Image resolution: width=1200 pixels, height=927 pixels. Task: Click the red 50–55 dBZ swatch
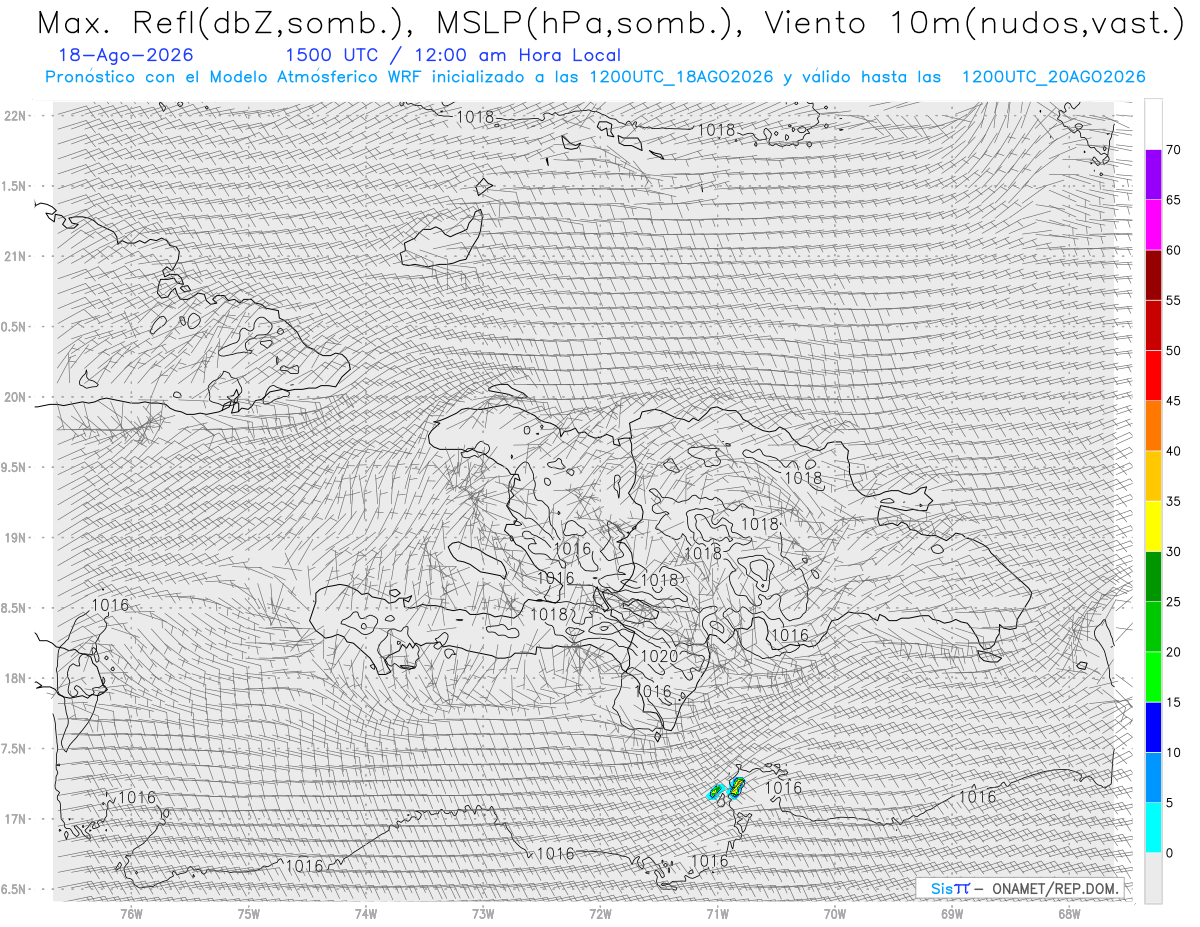(x=1153, y=325)
